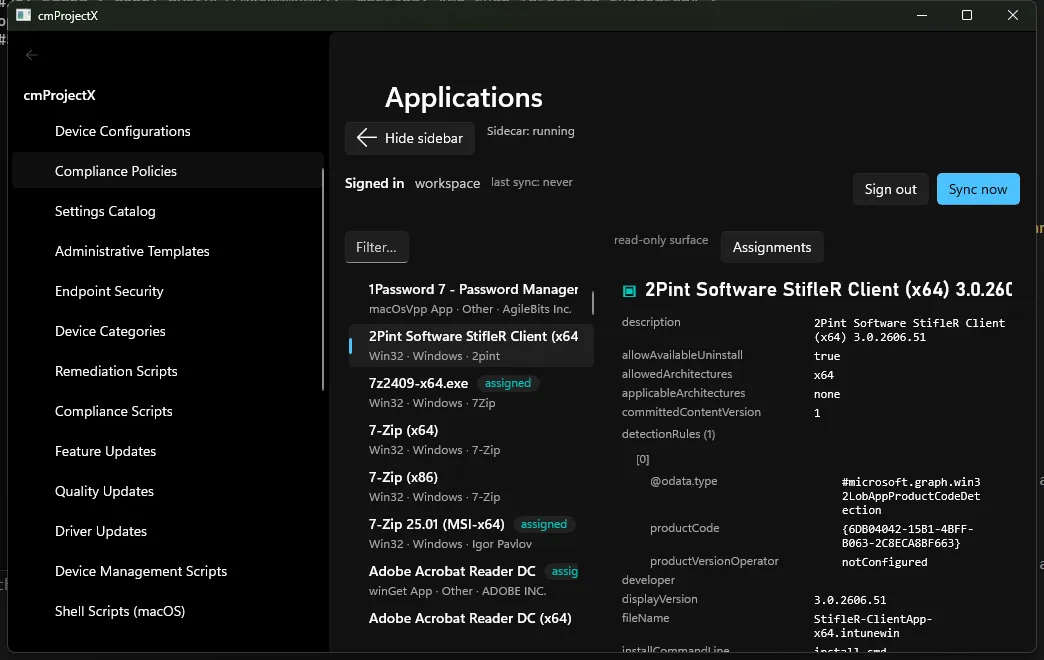Open Feature Updates section
The image size is (1044, 660).
click(168, 451)
